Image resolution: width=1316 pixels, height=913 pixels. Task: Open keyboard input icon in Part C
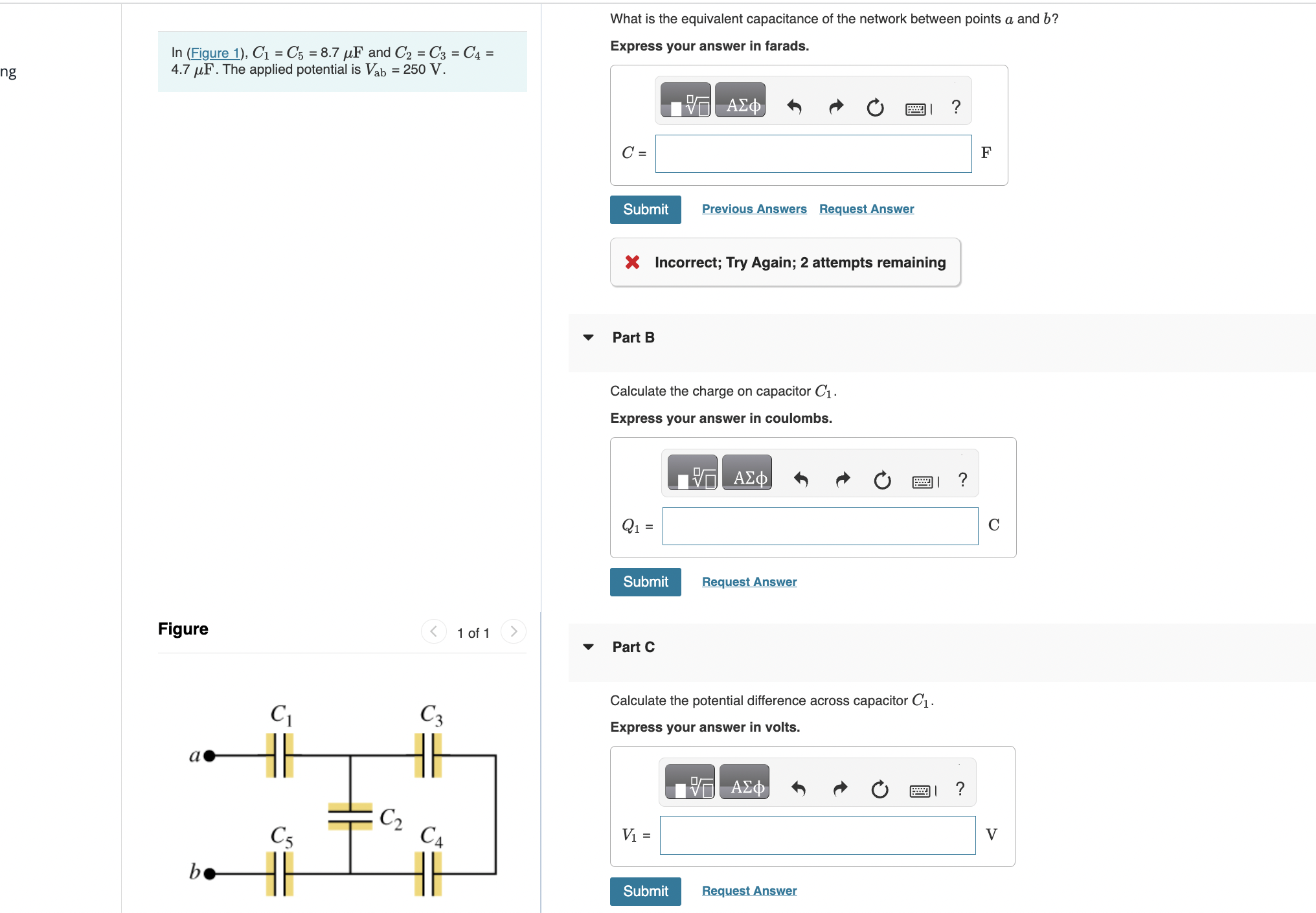pyautogui.click(x=921, y=790)
